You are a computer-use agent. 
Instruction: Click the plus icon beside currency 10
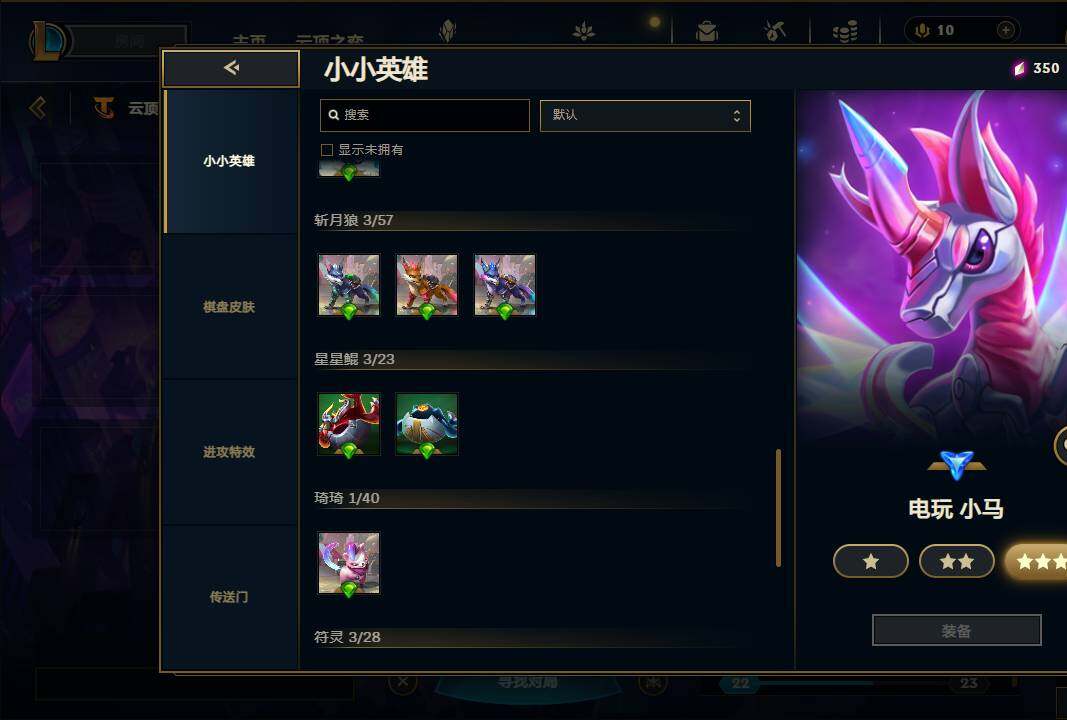click(1005, 30)
